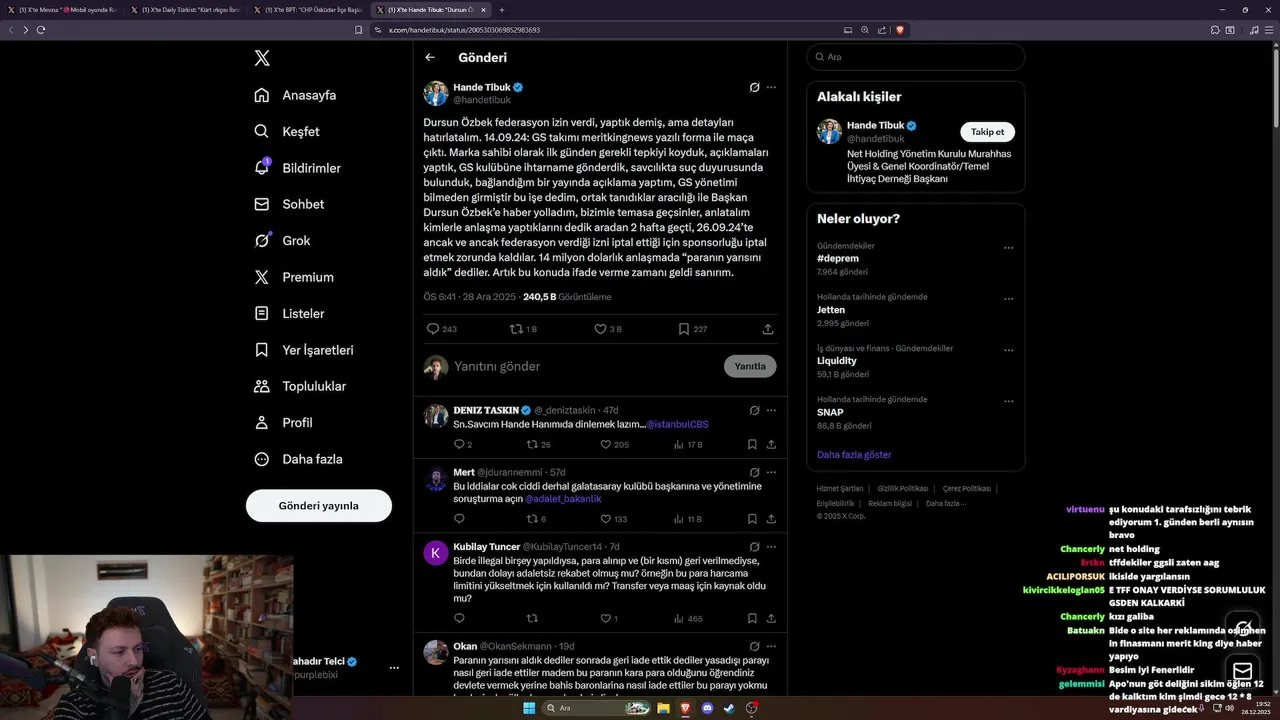The width and height of the screenshot is (1280, 720).
Task: Bookmark Kubilay Tuncer's comment
Action: pyautogui.click(x=752, y=619)
